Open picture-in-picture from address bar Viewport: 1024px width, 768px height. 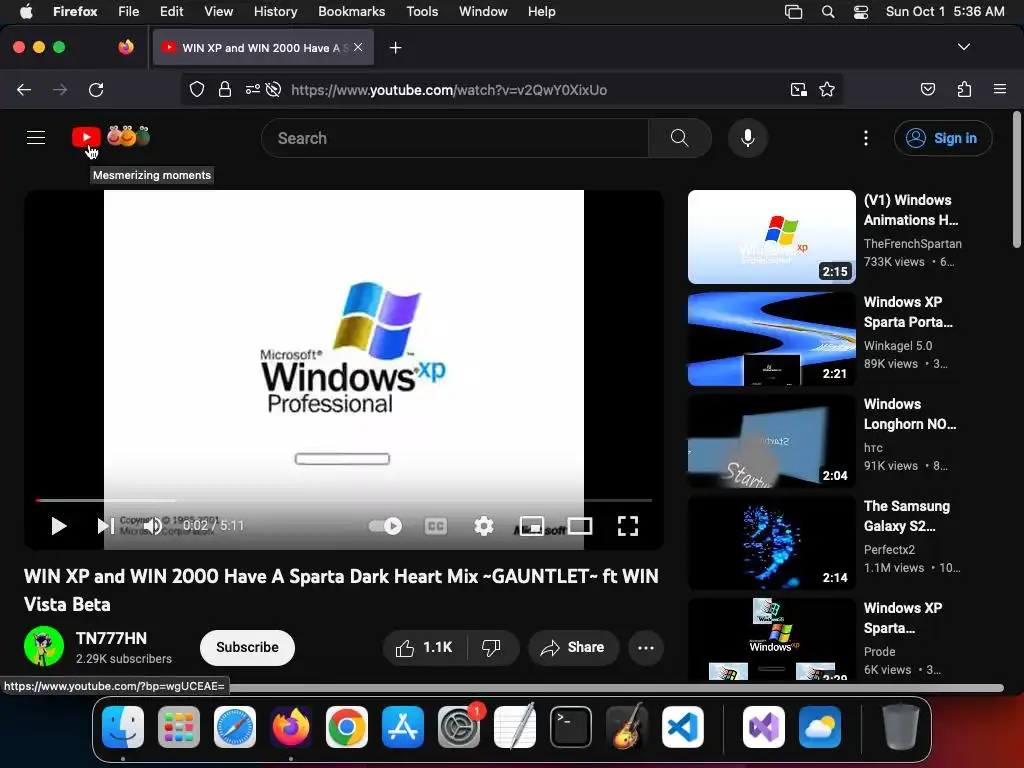click(799, 89)
